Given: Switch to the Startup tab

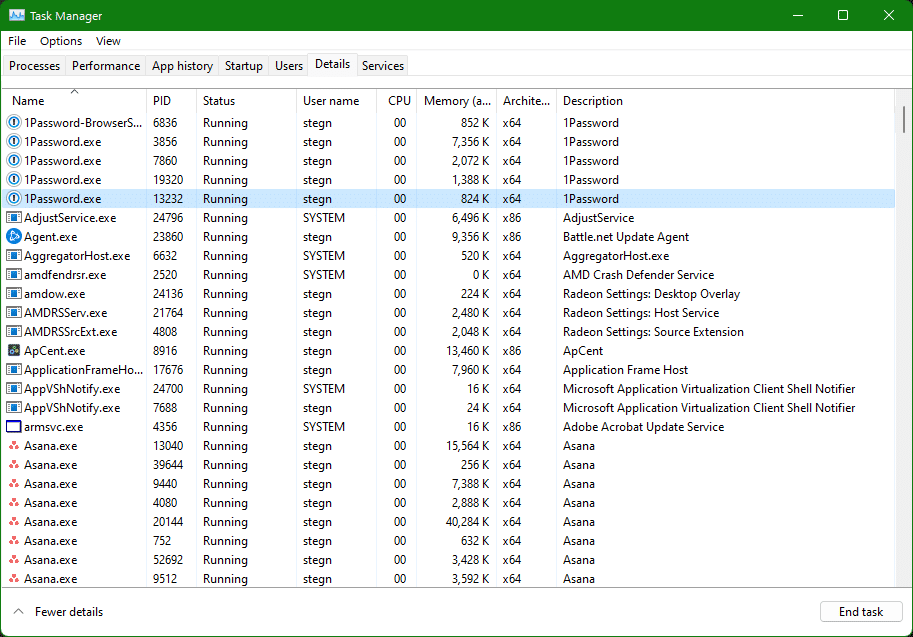Looking at the screenshot, I should point(243,66).
